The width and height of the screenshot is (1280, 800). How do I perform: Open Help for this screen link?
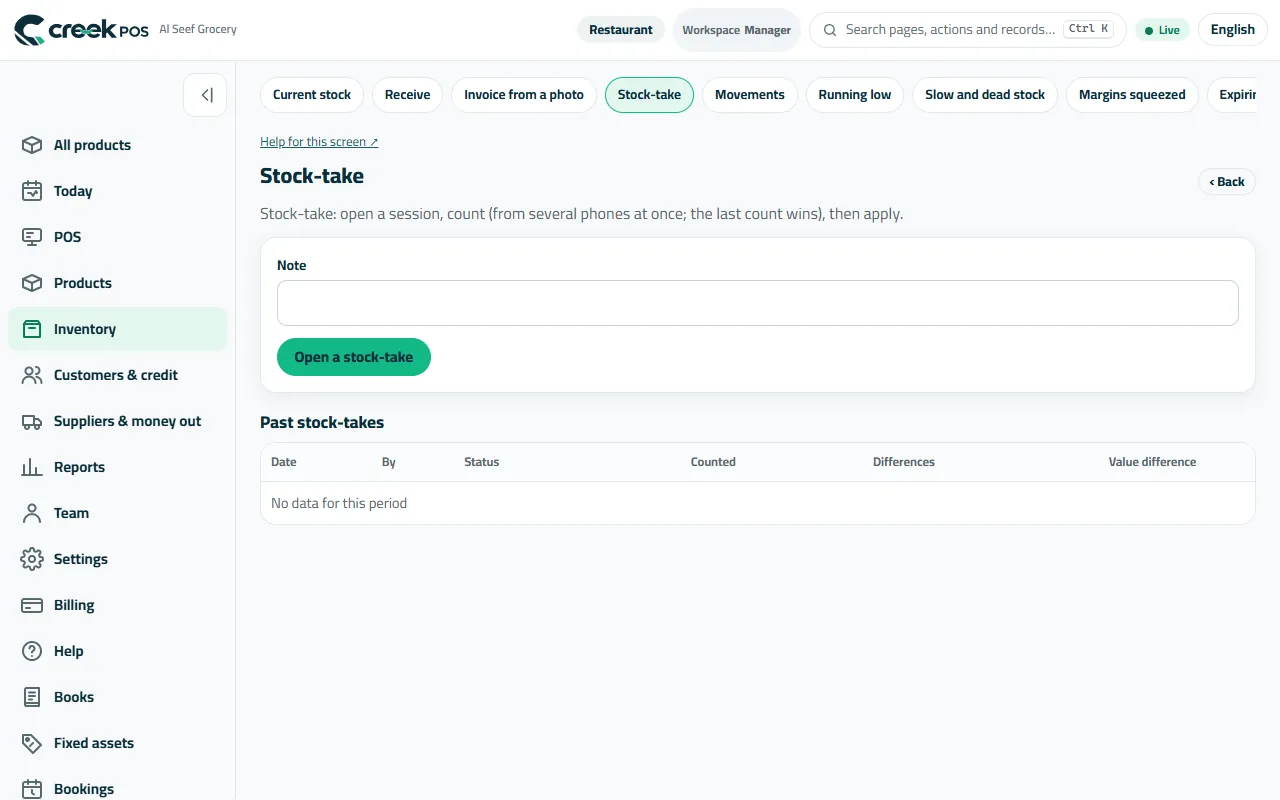pyautogui.click(x=319, y=142)
